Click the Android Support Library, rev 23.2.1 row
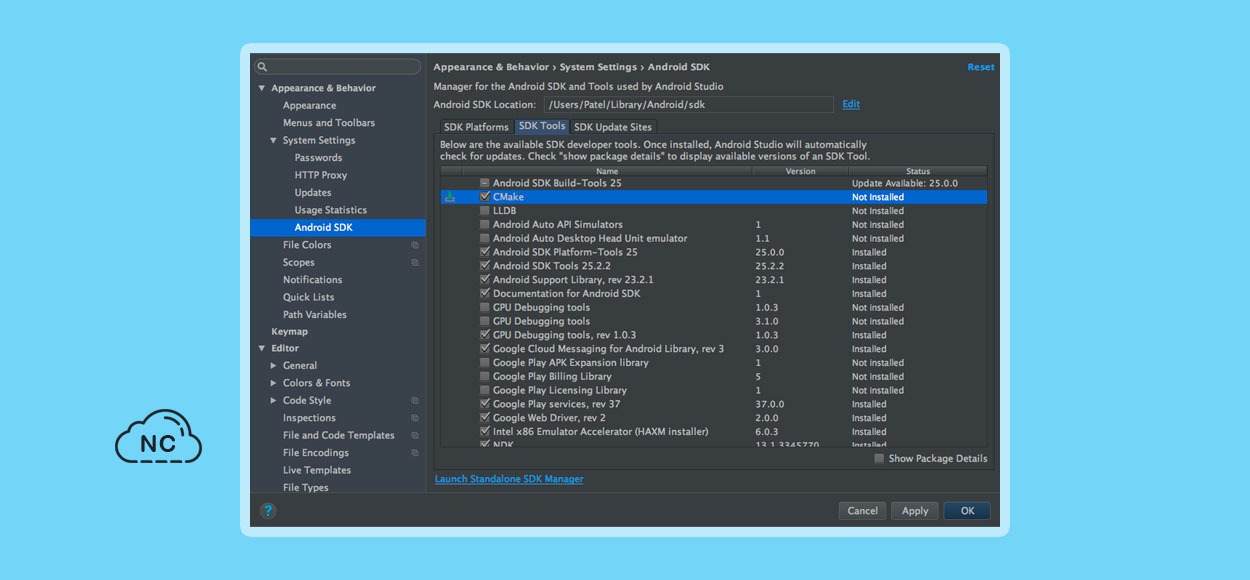 click(x=714, y=280)
